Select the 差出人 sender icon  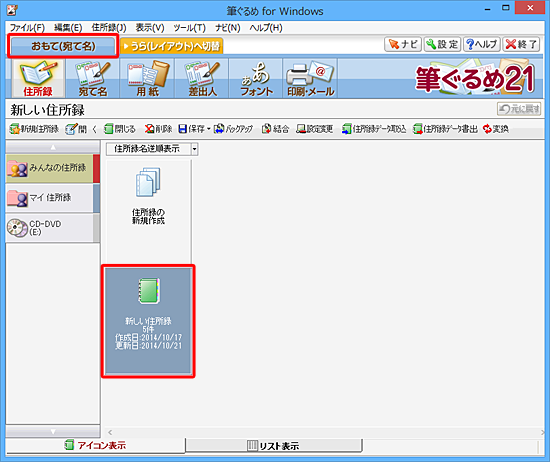click(202, 78)
